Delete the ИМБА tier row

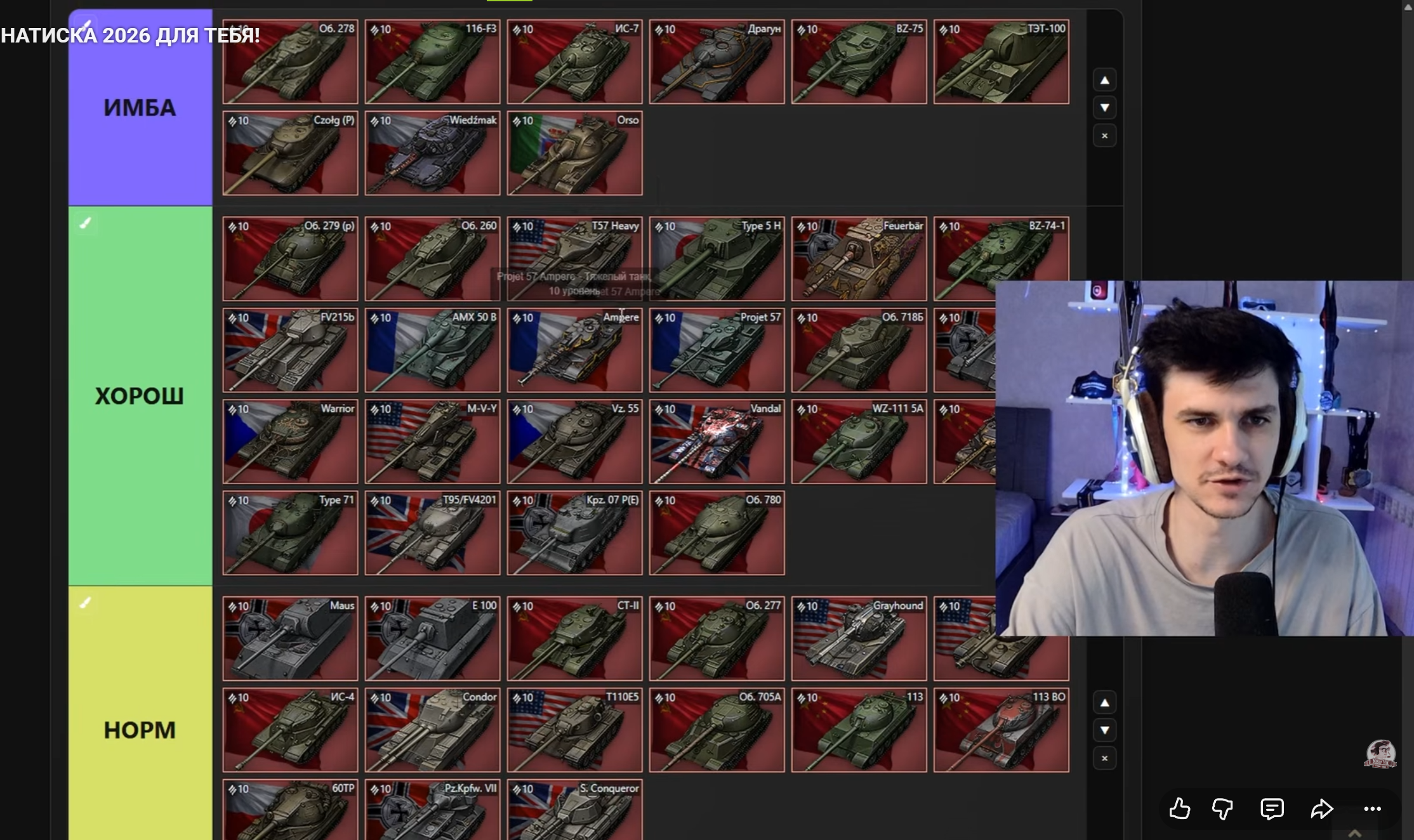(1104, 136)
